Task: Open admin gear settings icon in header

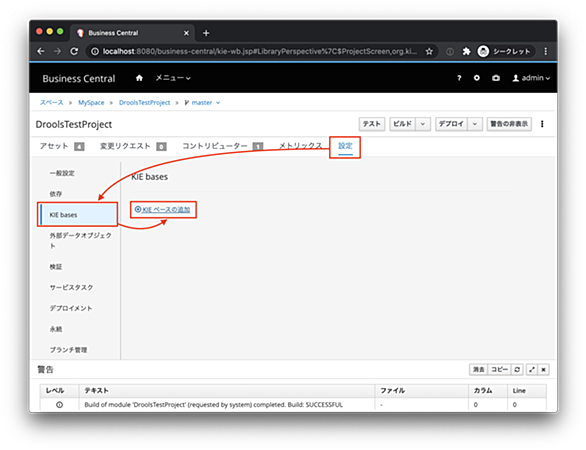Action: [476, 78]
